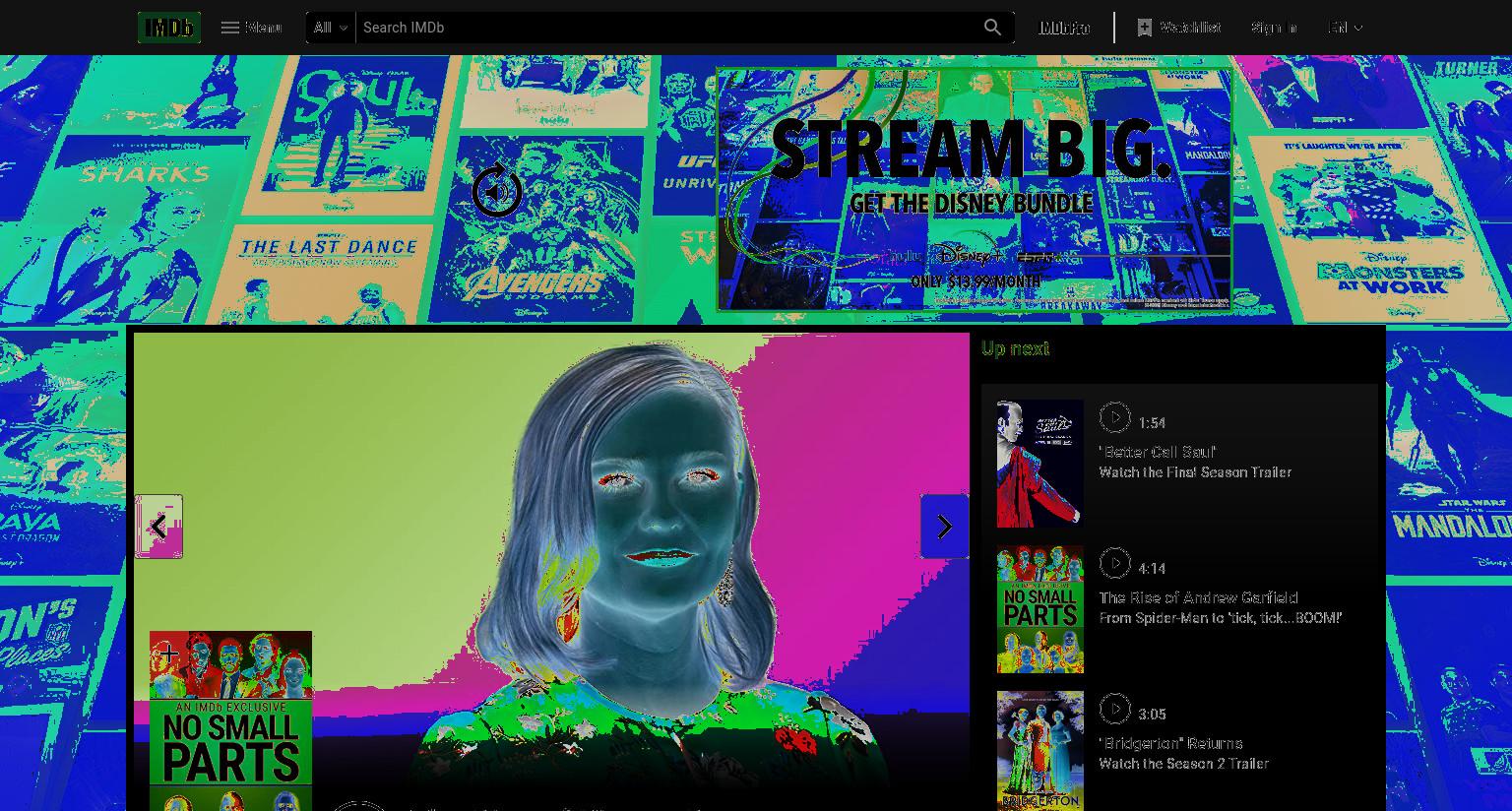
Task: Click 'Watch the Final Season Trailer' text
Action: pos(1195,472)
